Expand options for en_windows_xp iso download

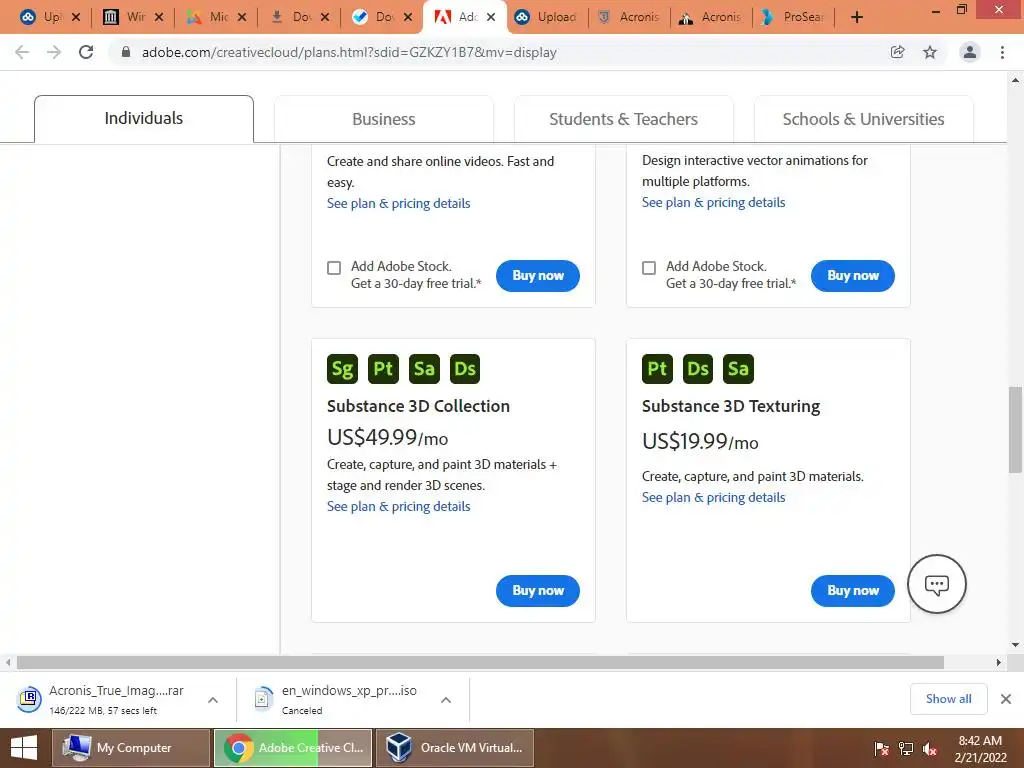[446, 699]
